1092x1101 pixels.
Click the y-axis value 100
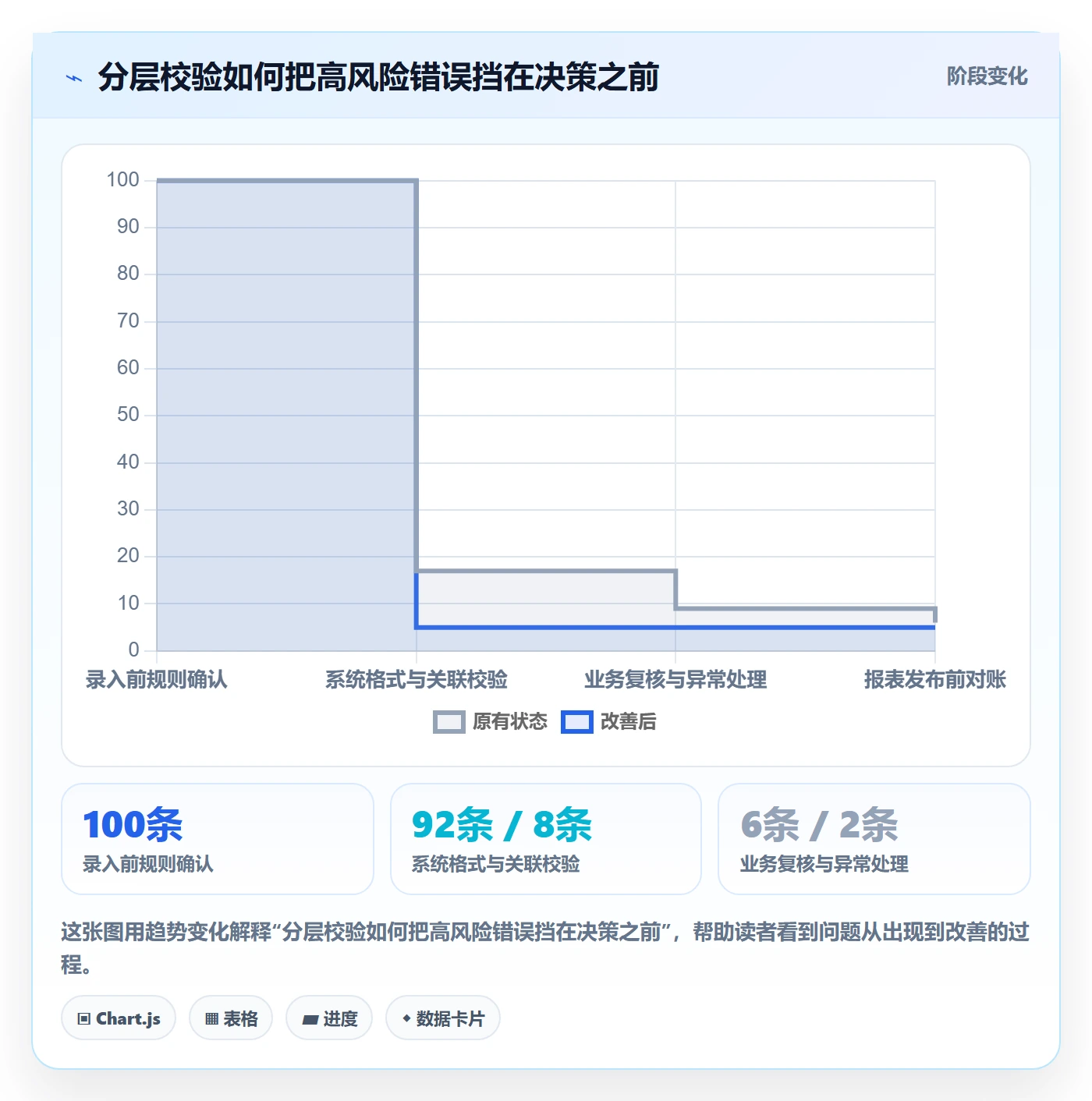coord(122,180)
